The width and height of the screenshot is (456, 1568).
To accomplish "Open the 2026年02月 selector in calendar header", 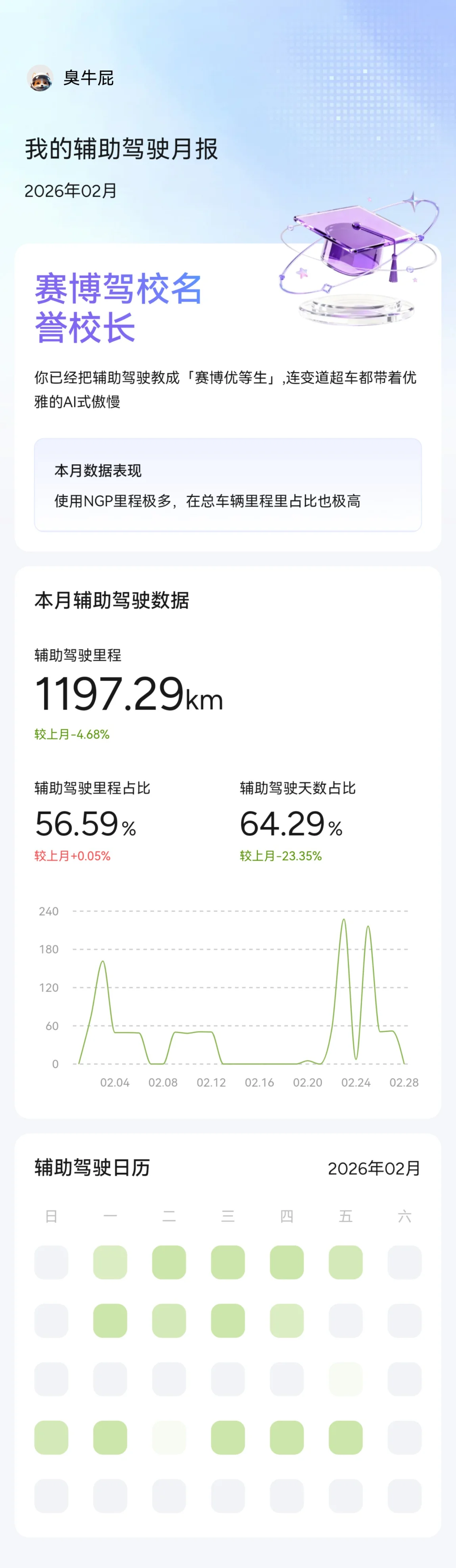I will pyautogui.click(x=374, y=1169).
